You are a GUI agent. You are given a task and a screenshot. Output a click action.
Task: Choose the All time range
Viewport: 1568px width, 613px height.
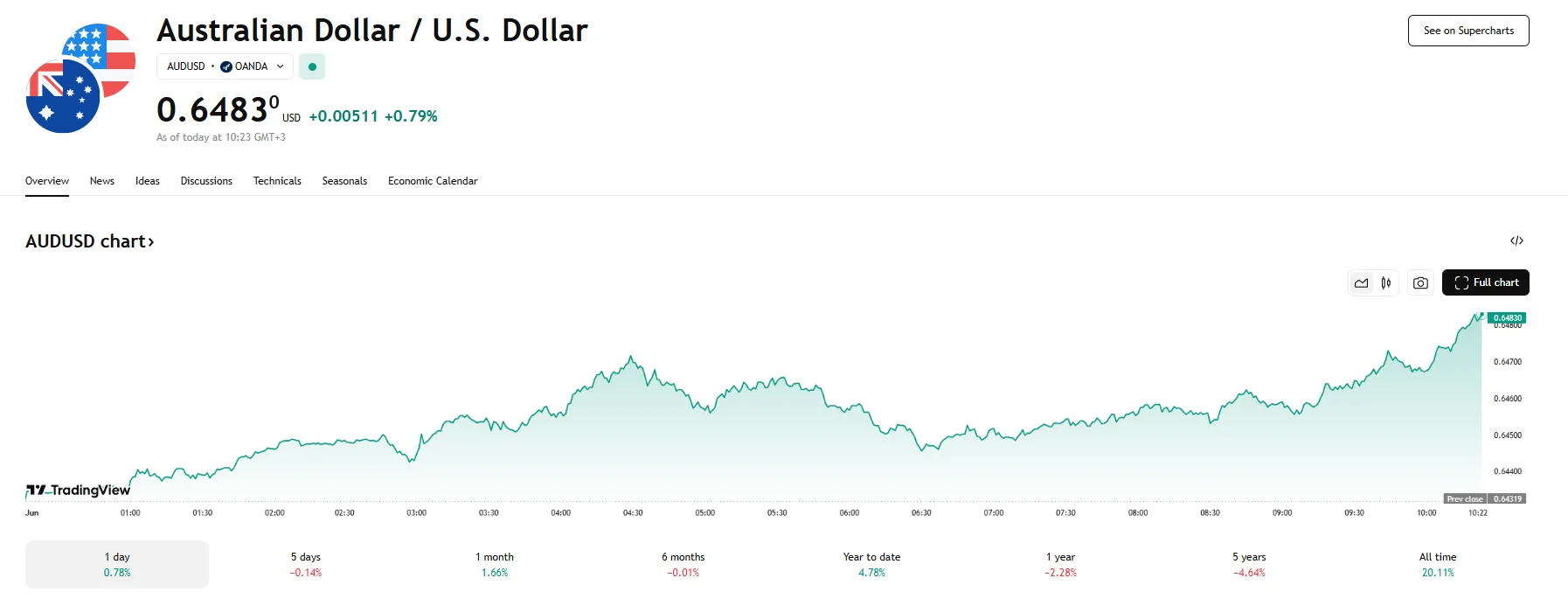1438,564
